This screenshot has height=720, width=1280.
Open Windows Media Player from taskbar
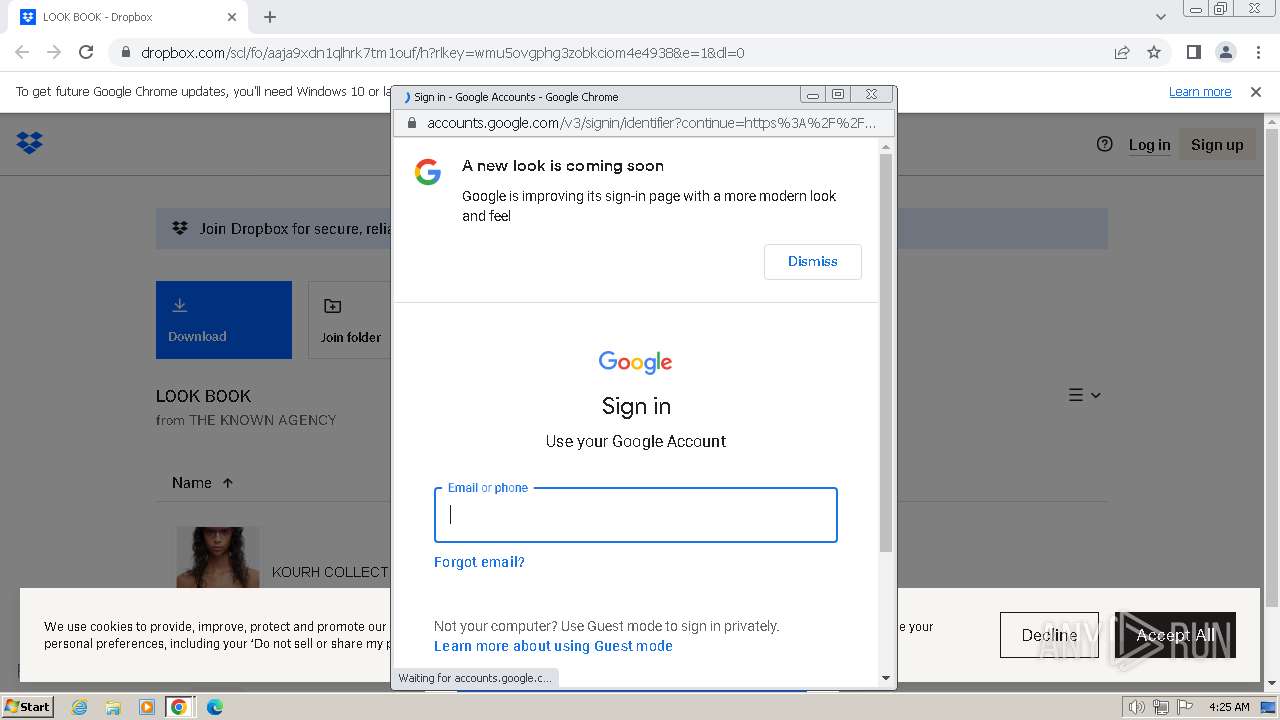click(x=147, y=707)
